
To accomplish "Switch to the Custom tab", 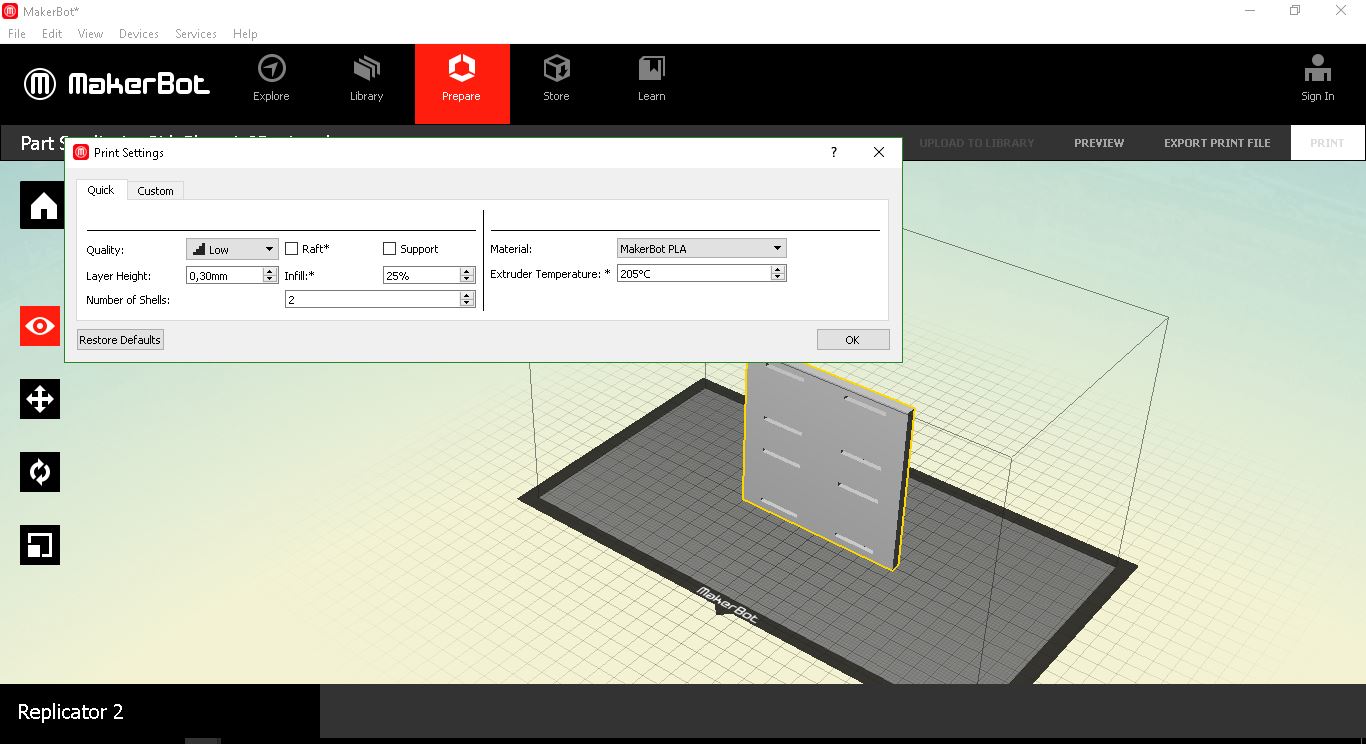I will pos(155,191).
